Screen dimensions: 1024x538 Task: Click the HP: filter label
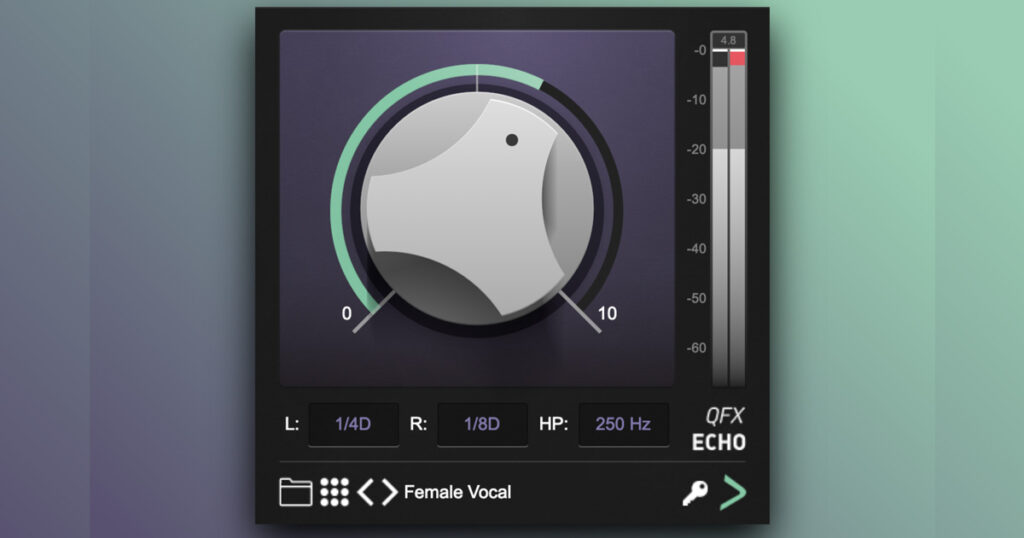click(554, 424)
